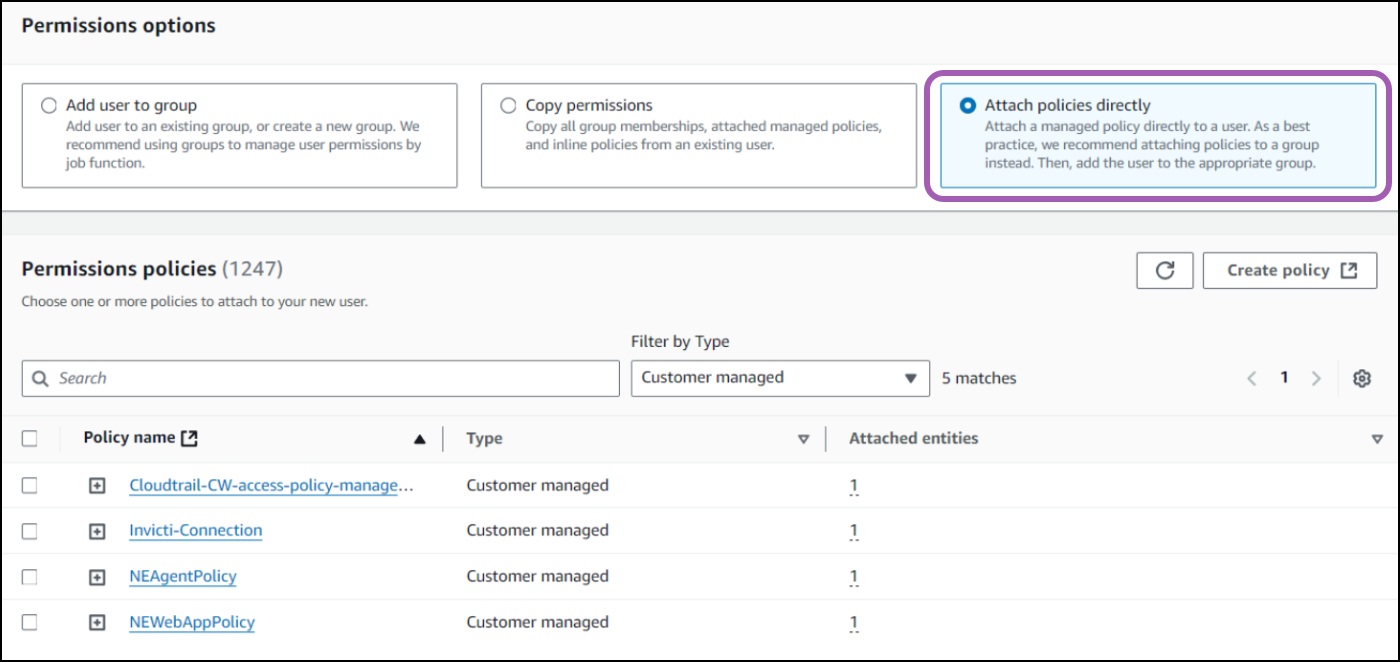This screenshot has width=1400, height=662.
Task: Click the Create policy button
Action: tap(1290, 270)
